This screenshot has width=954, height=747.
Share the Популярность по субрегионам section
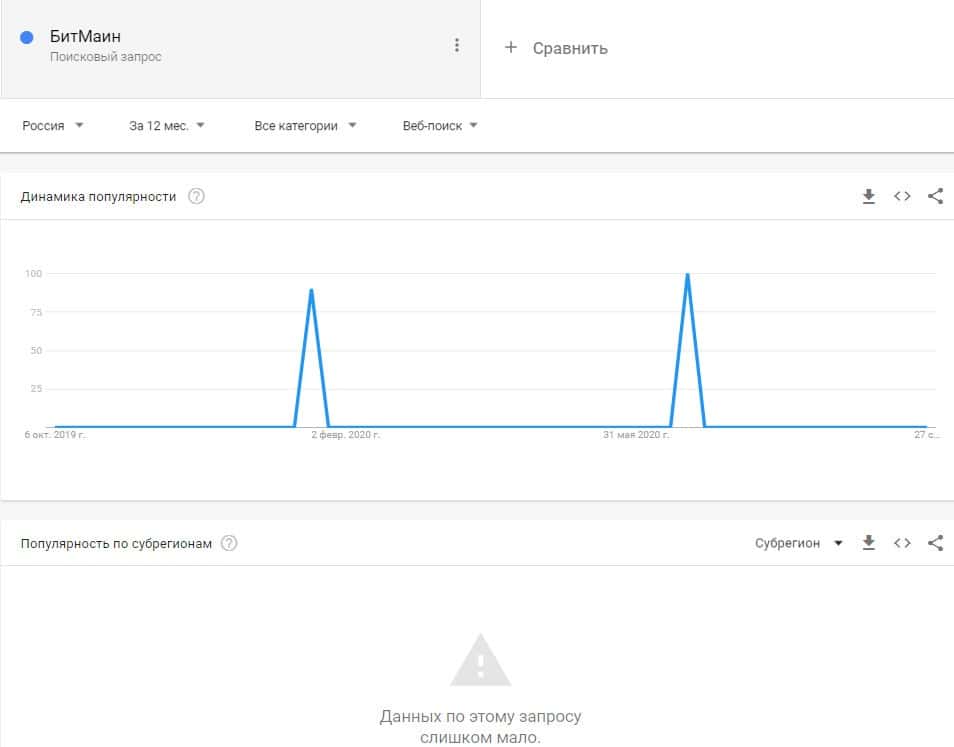pyautogui.click(x=935, y=543)
